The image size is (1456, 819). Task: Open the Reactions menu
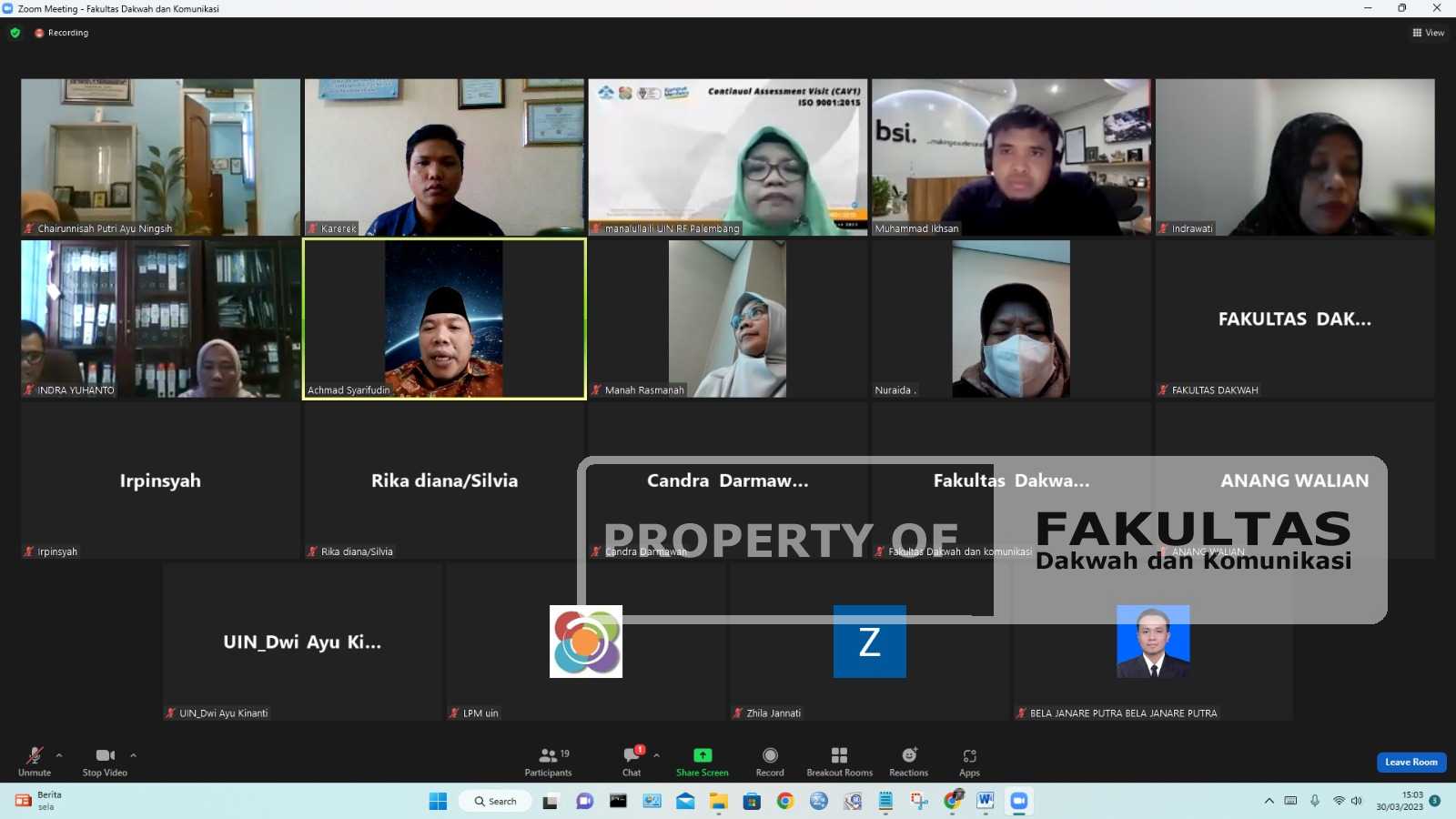908,762
